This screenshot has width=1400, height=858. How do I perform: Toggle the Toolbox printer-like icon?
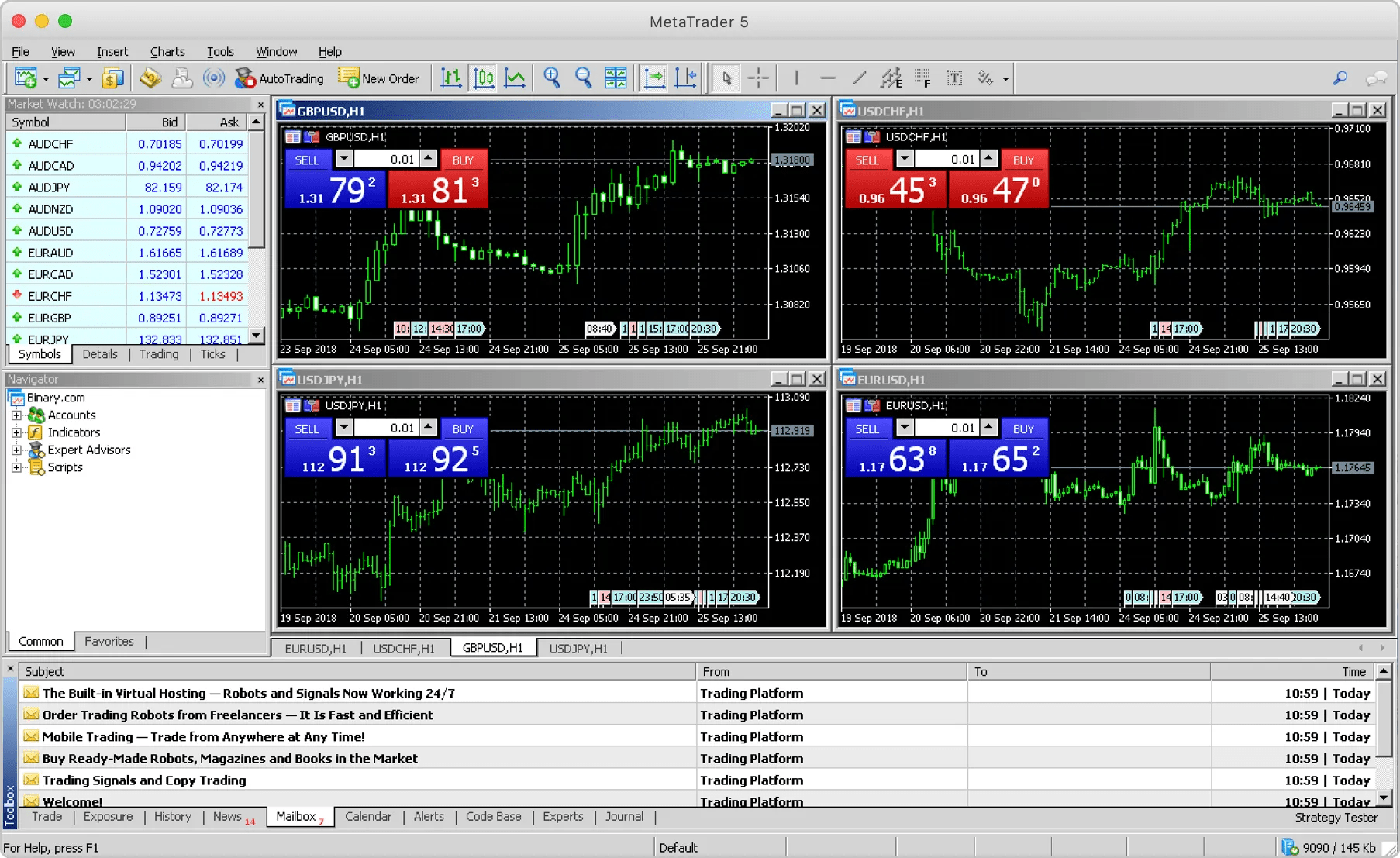(x=182, y=78)
